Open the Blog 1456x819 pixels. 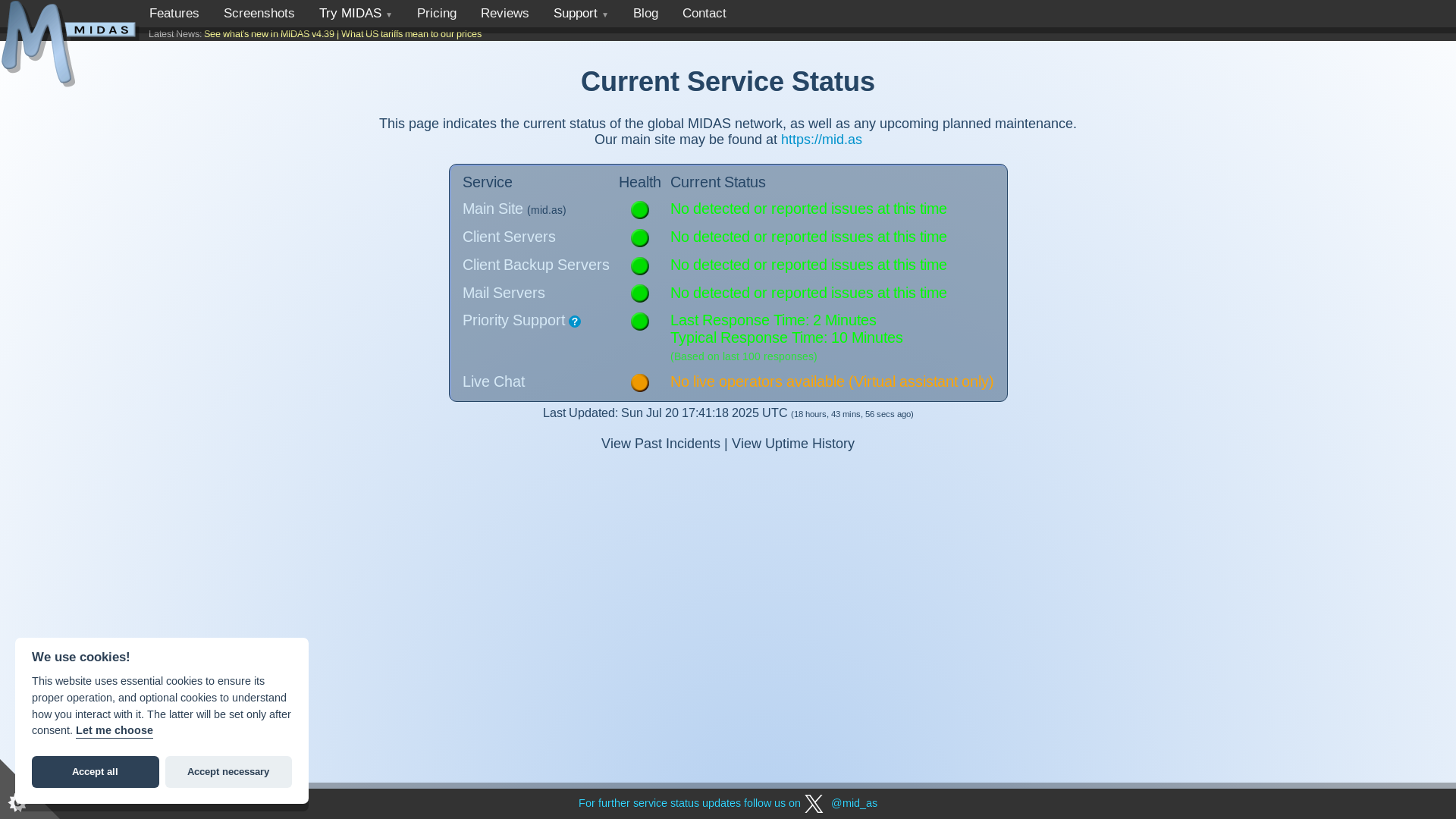645,14
